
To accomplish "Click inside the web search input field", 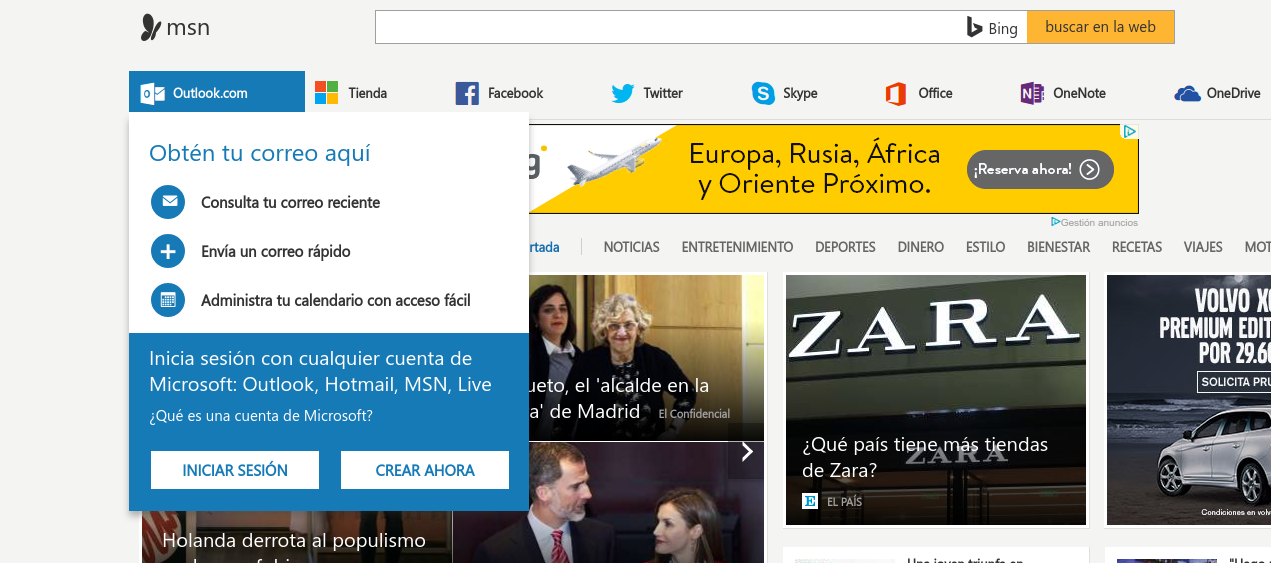I will [x=668, y=27].
